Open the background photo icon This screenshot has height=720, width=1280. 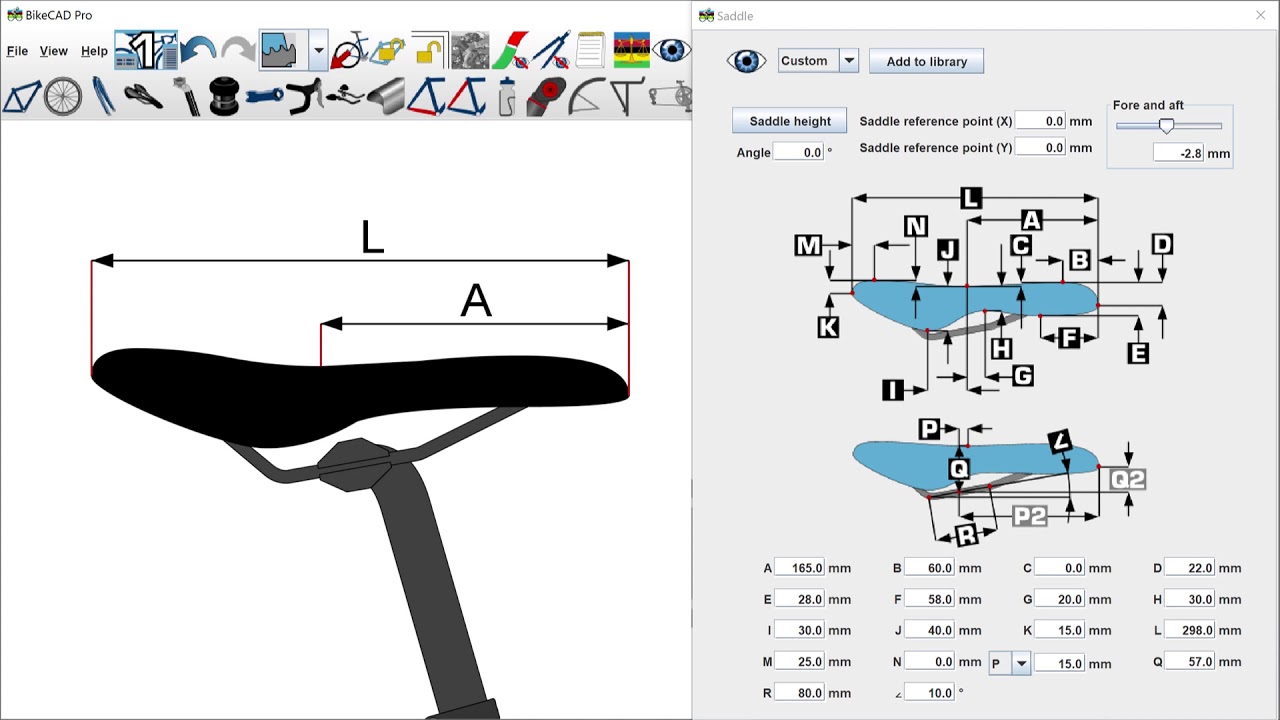pyautogui.click(x=470, y=50)
